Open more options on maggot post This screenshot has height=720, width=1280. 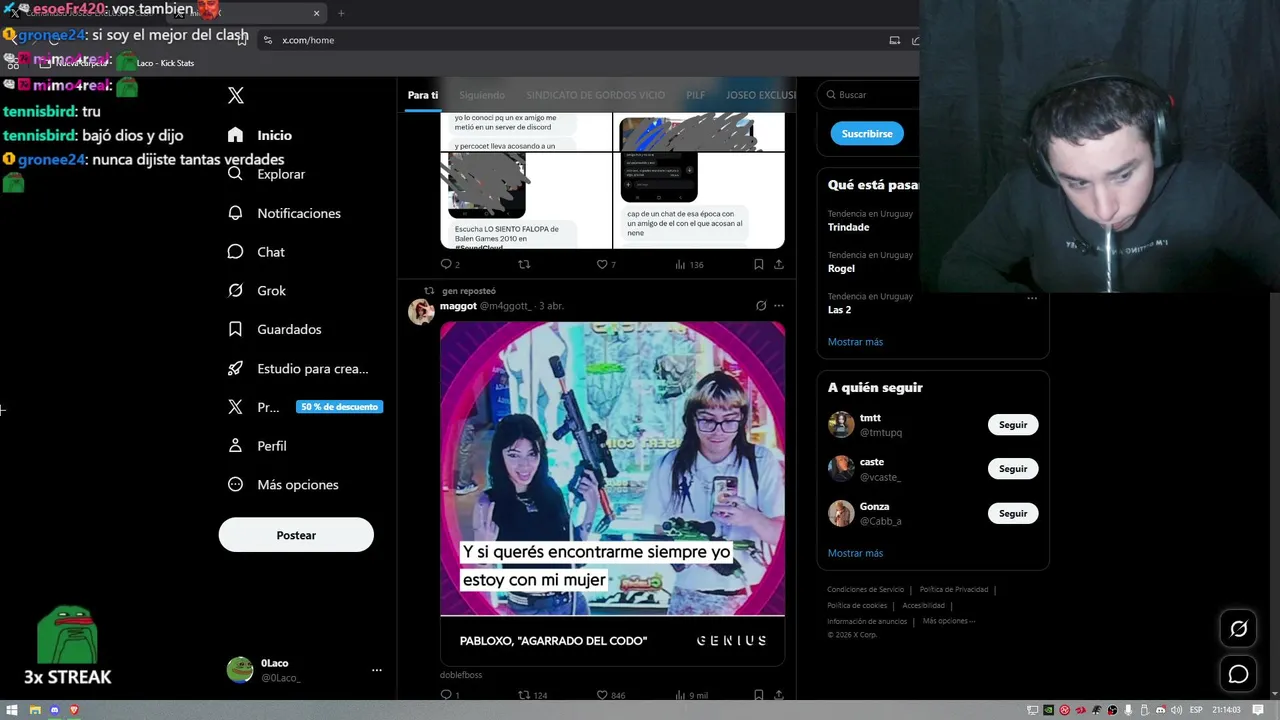(x=779, y=306)
